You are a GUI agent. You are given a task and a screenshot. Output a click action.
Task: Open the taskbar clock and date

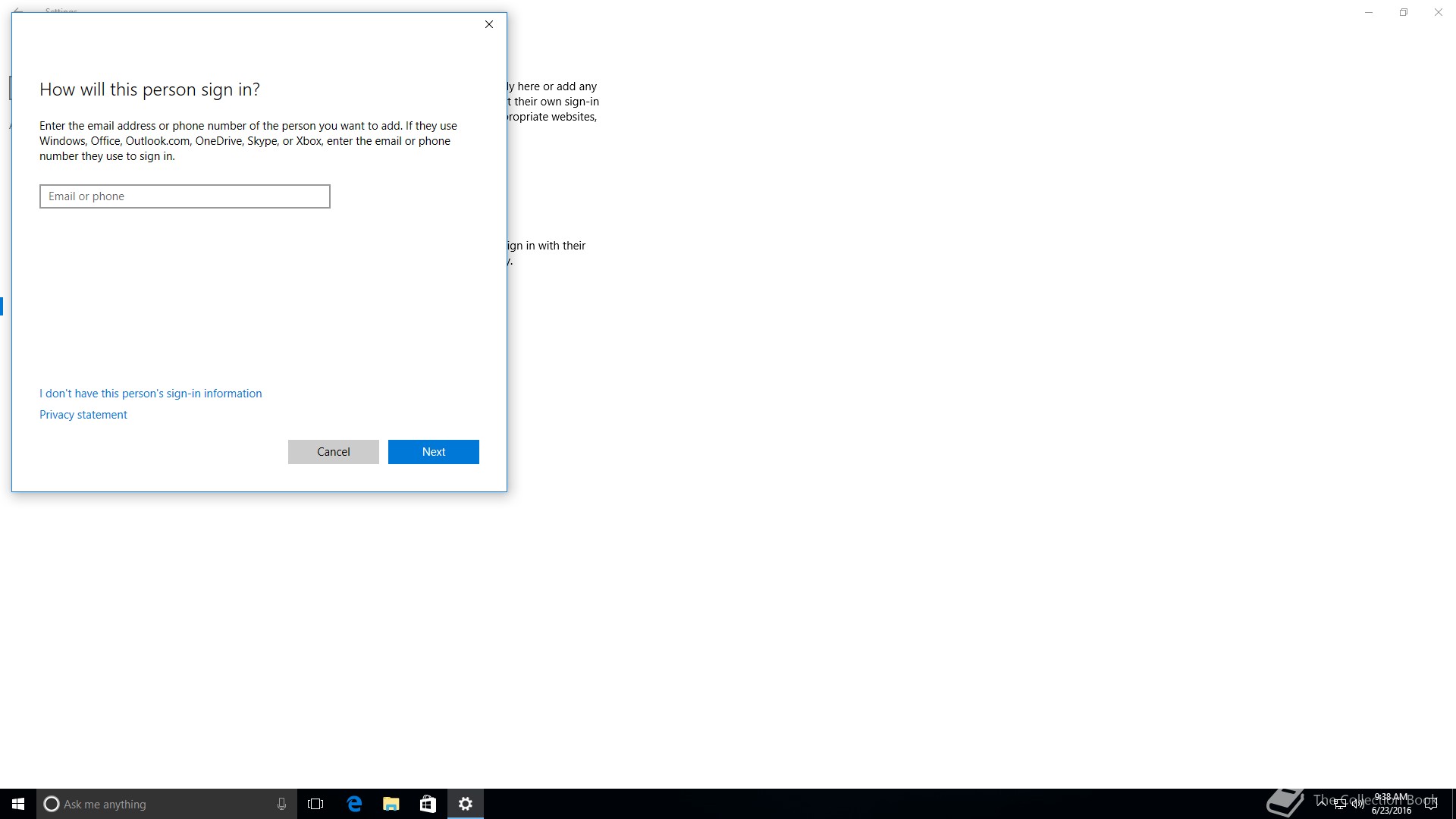click(1392, 804)
